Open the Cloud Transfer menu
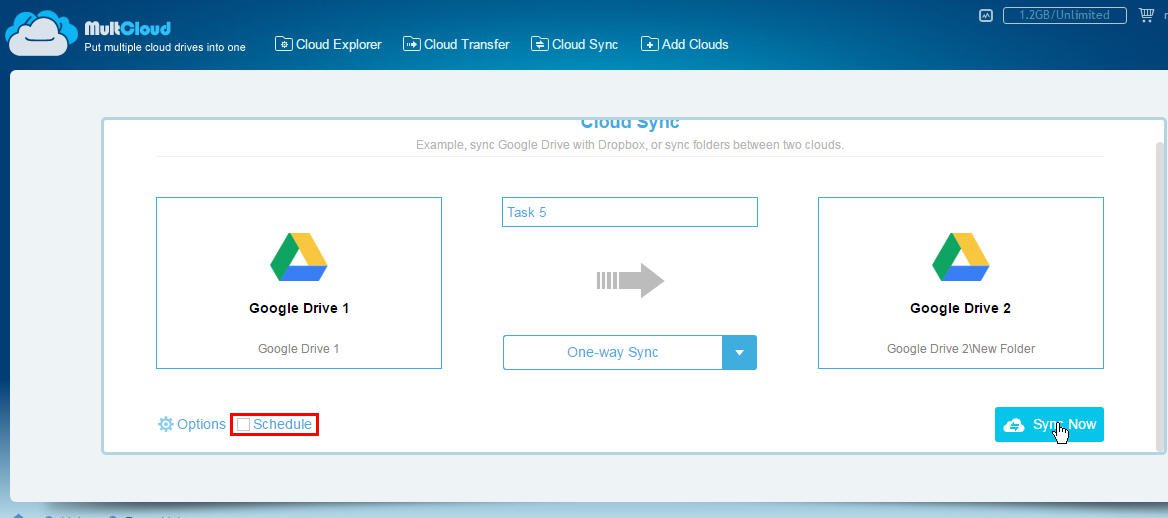Viewport: 1168px width, 518px height. coord(457,44)
